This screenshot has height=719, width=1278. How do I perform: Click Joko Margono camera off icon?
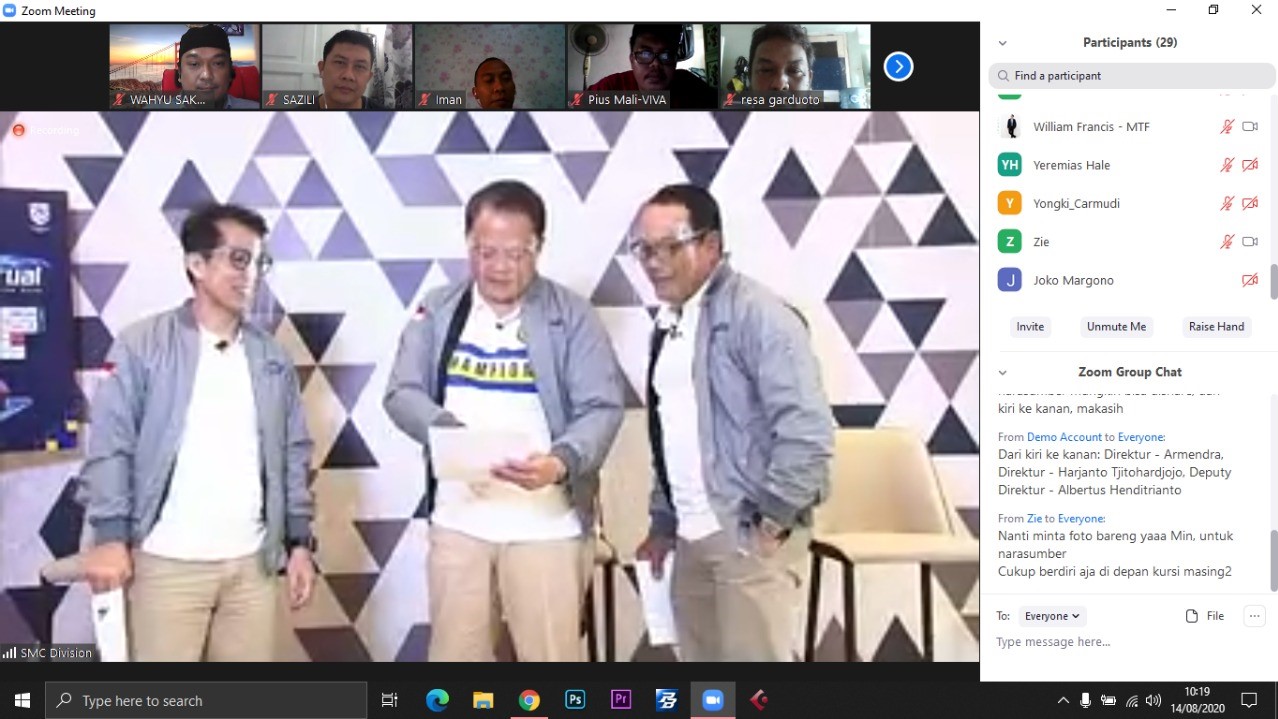(x=1250, y=281)
